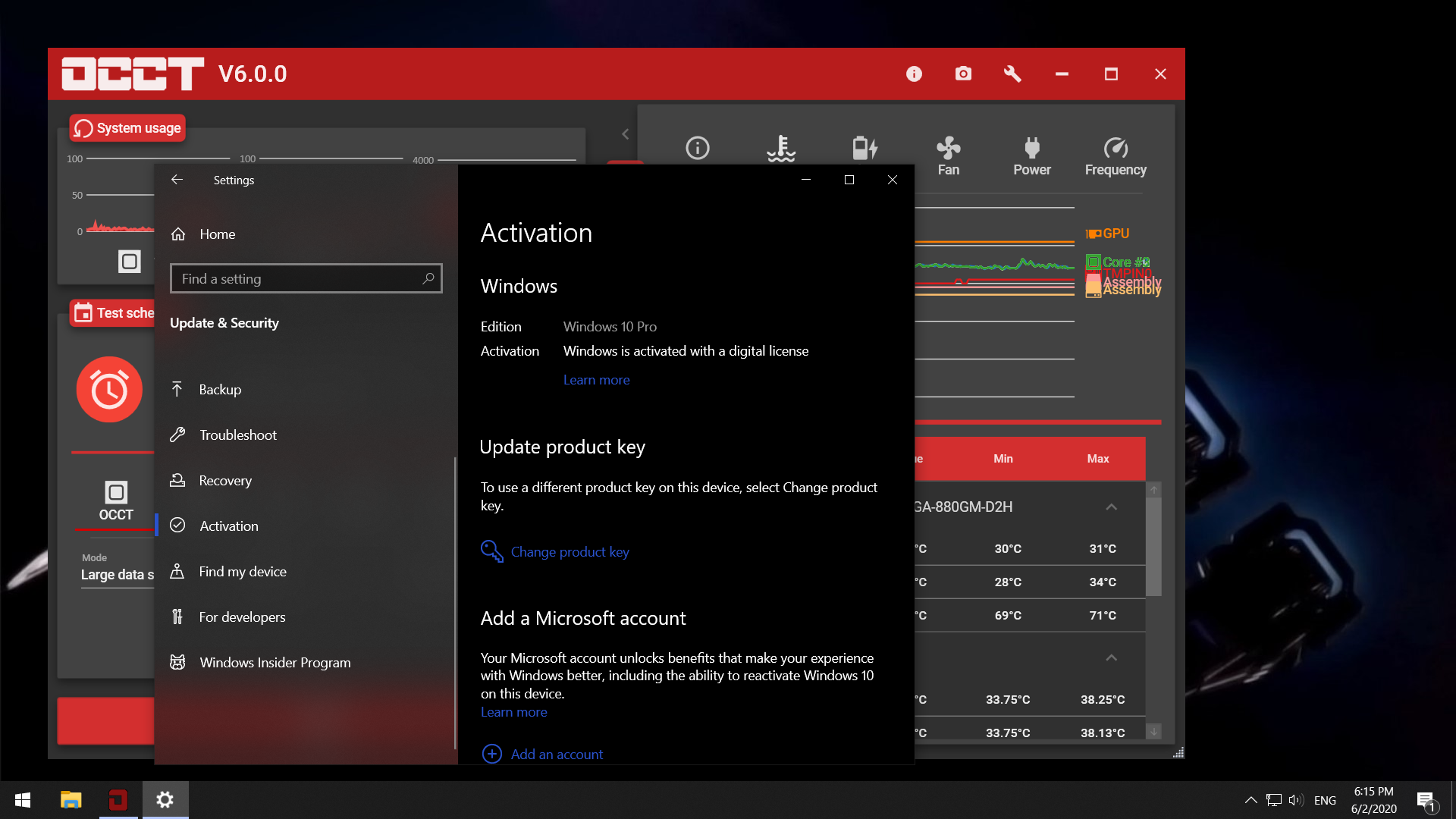1456x819 pixels.
Task: Click Learn more under Windows activation
Action: point(596,380)
